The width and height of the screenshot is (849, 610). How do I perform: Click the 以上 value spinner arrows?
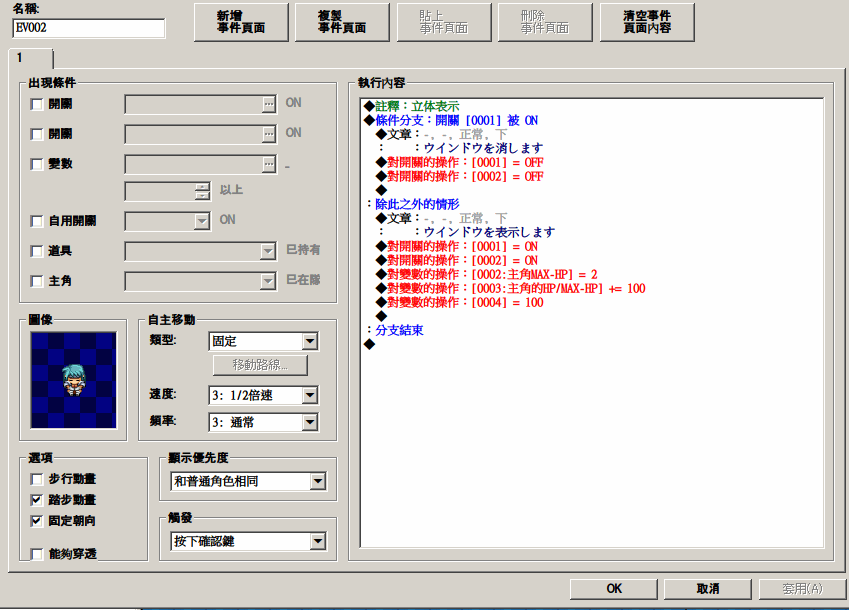point(202,191)
